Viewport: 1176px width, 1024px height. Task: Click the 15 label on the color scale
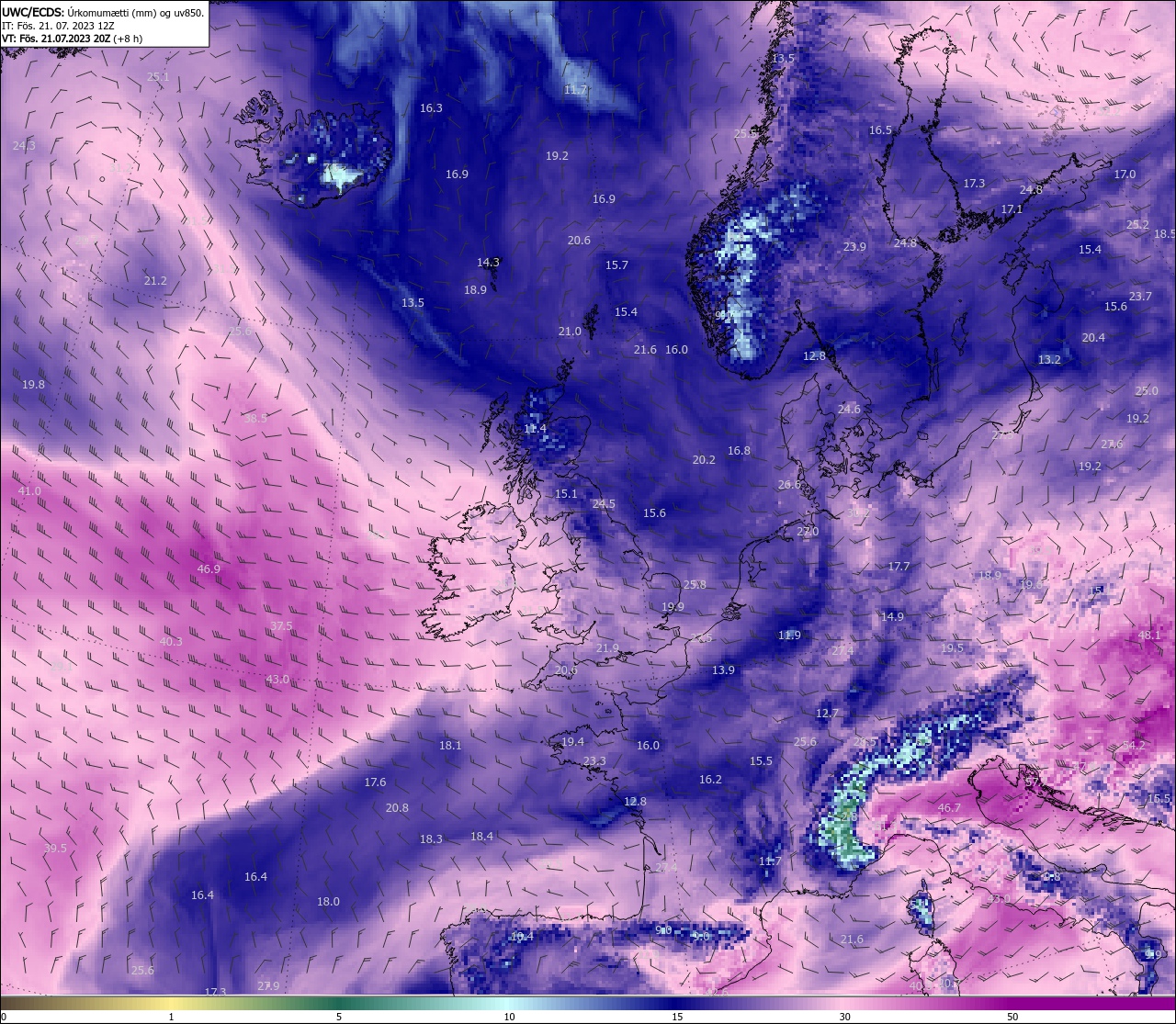click(x=676, y=1017)
